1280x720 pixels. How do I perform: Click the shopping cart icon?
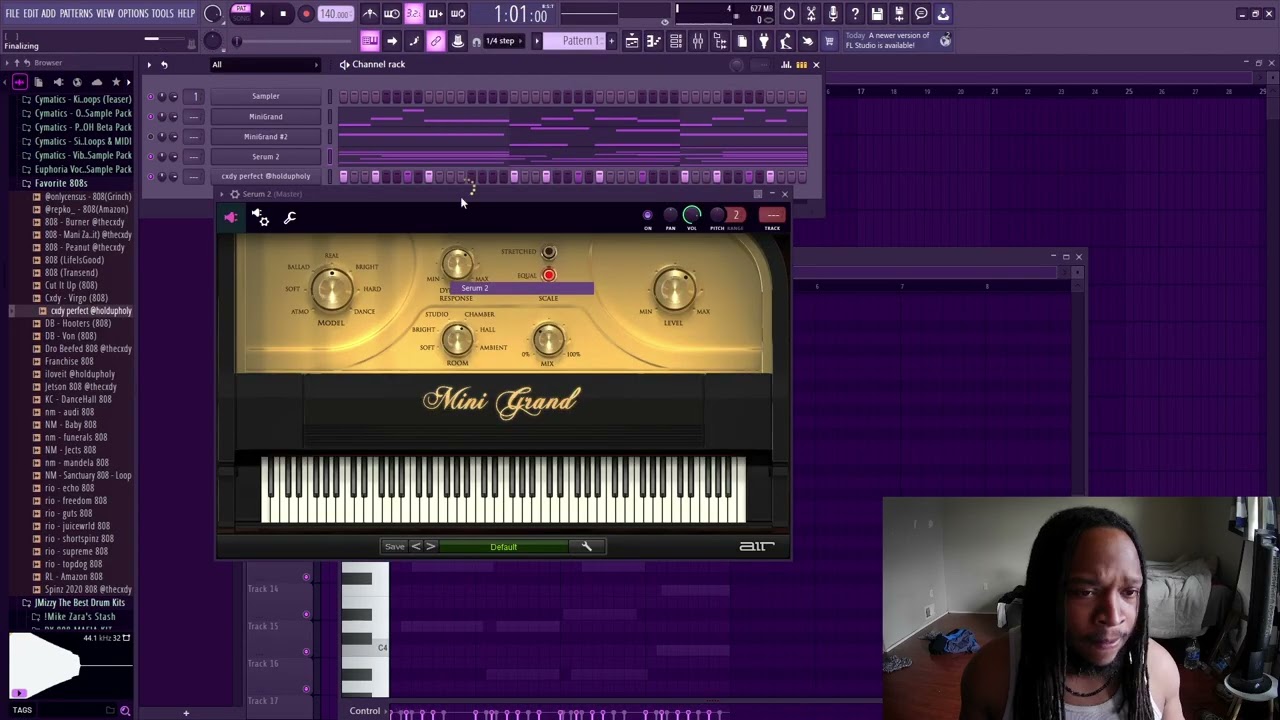click(x=829, y=41)
